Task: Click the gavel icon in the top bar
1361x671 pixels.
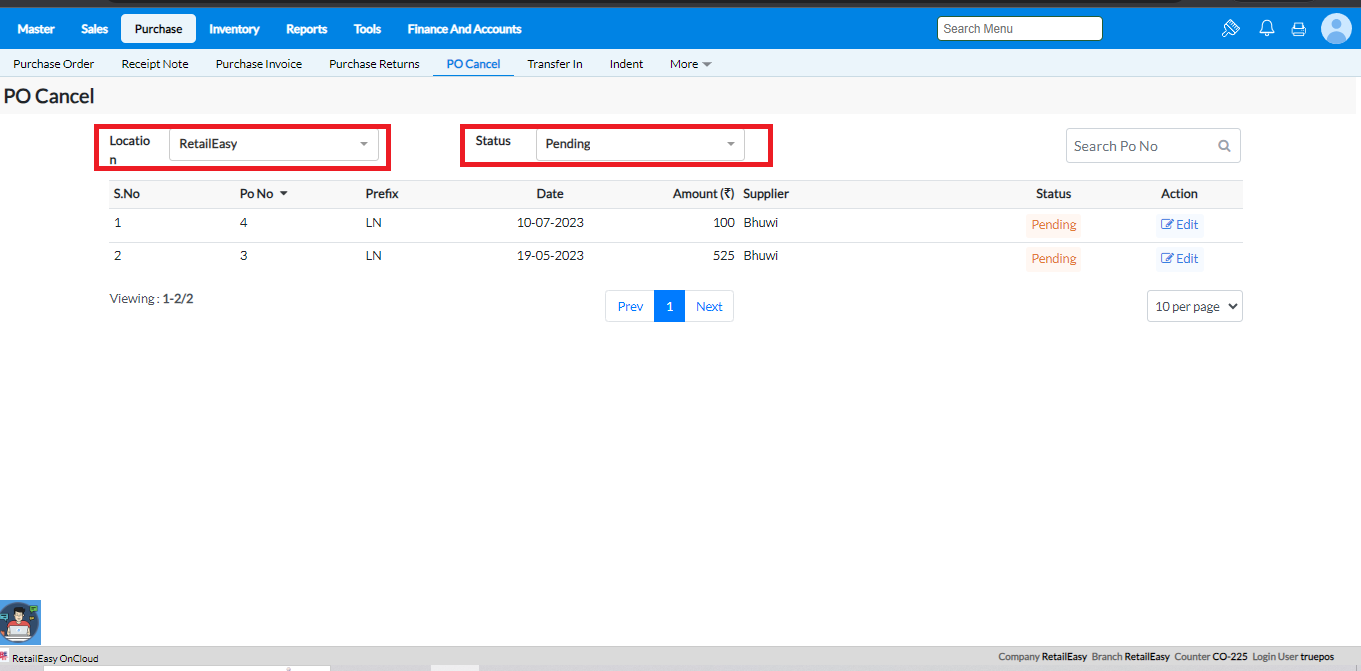Action: click(1231, 29)
